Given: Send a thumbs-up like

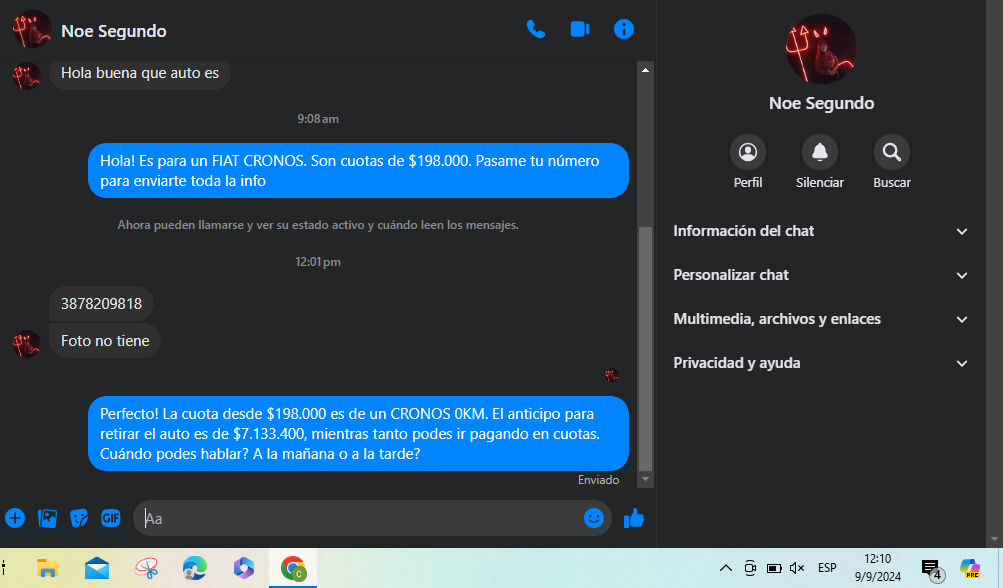Looking at the screenshot, I should coord(634,518).
